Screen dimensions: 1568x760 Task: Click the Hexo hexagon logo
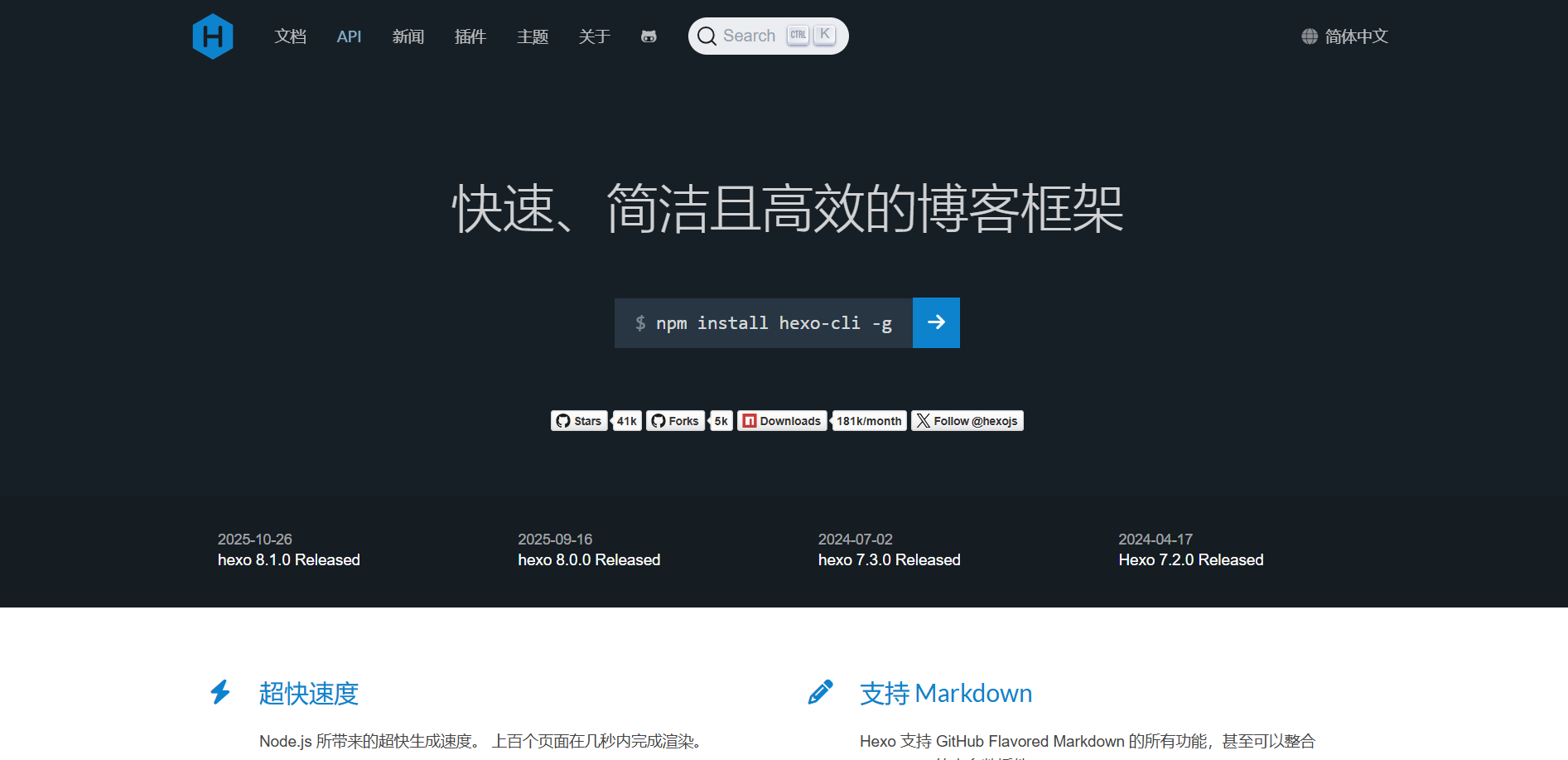point(213,36)
